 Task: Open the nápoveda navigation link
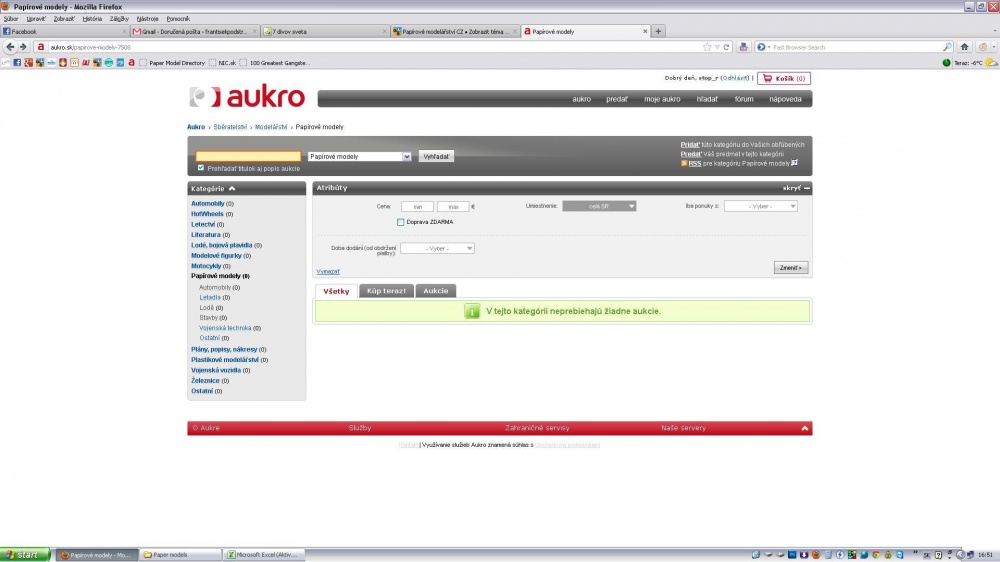pos(785,99)
